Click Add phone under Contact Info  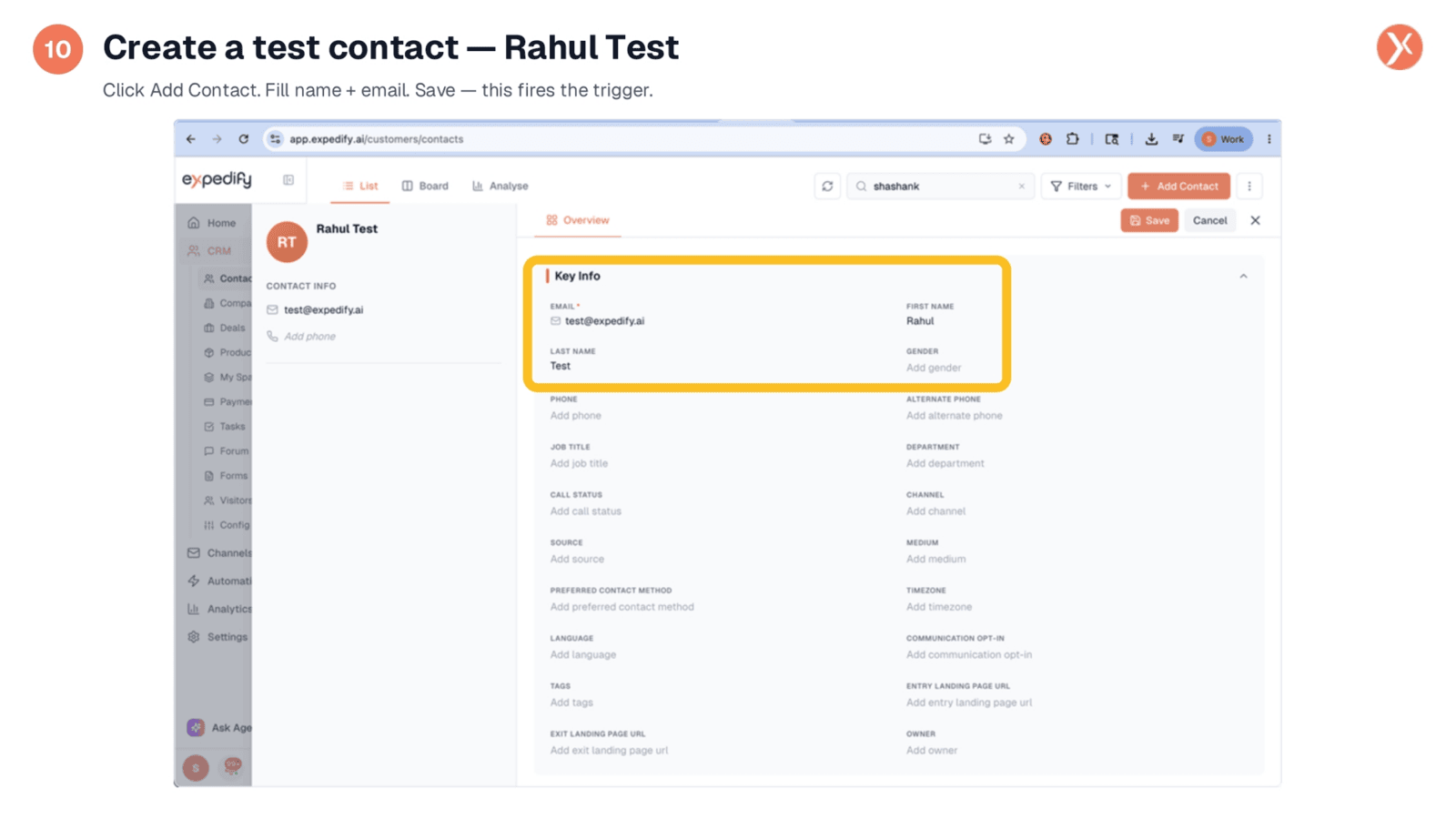point(309,336)
